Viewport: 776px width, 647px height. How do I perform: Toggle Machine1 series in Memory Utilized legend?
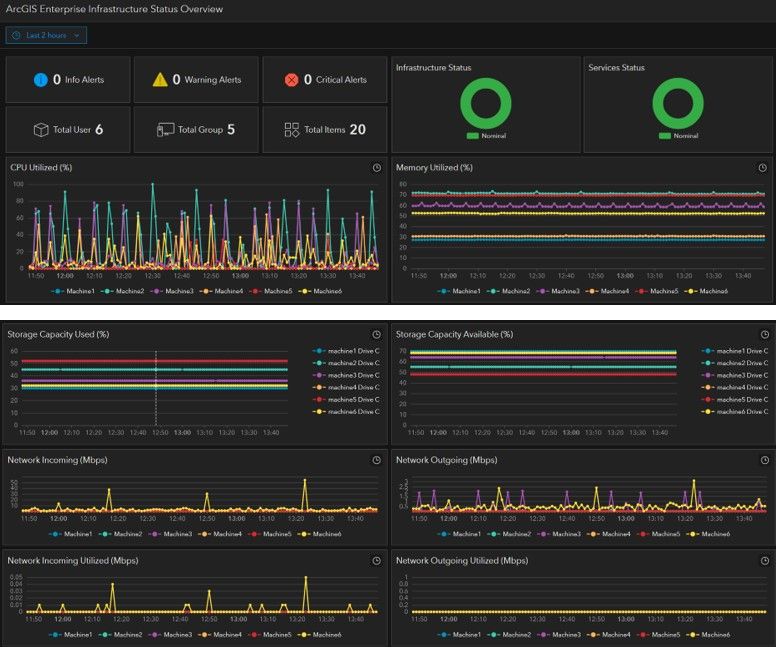coord(459,291)
